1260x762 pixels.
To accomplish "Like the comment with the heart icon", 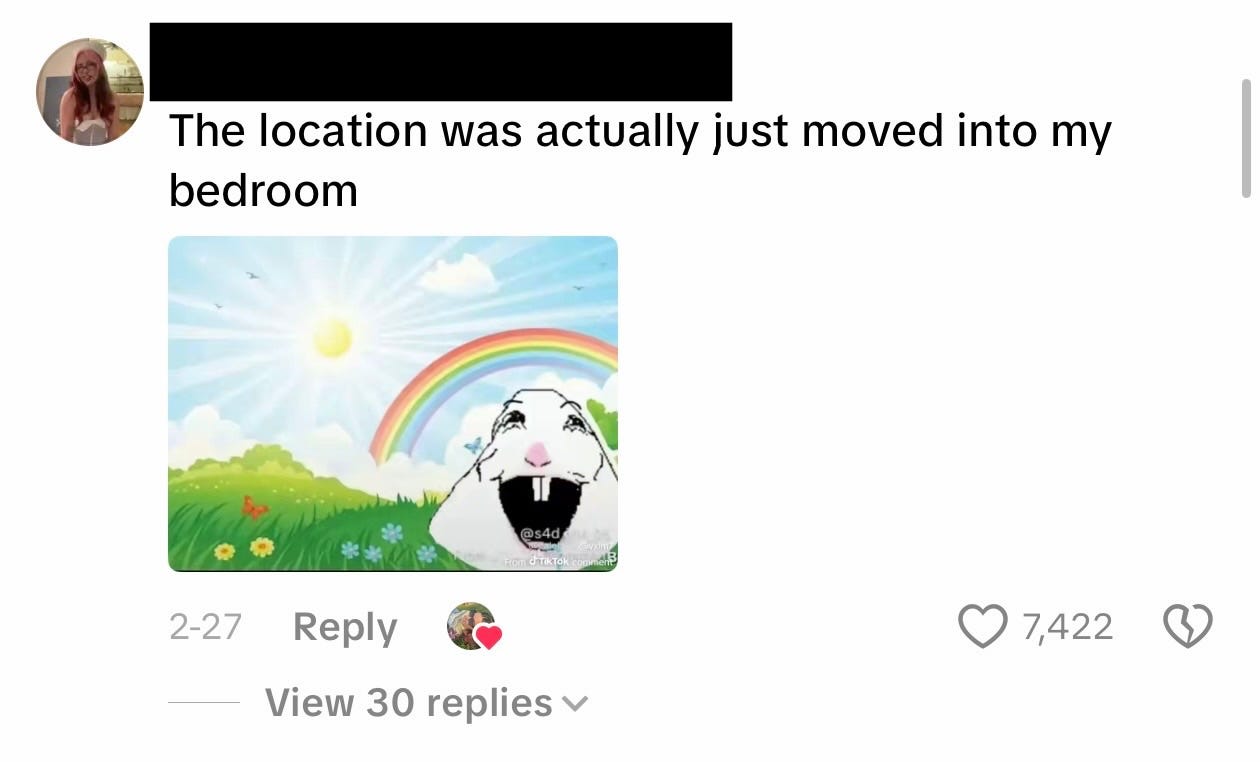I will pyautogui.click(x=983, y=627).
